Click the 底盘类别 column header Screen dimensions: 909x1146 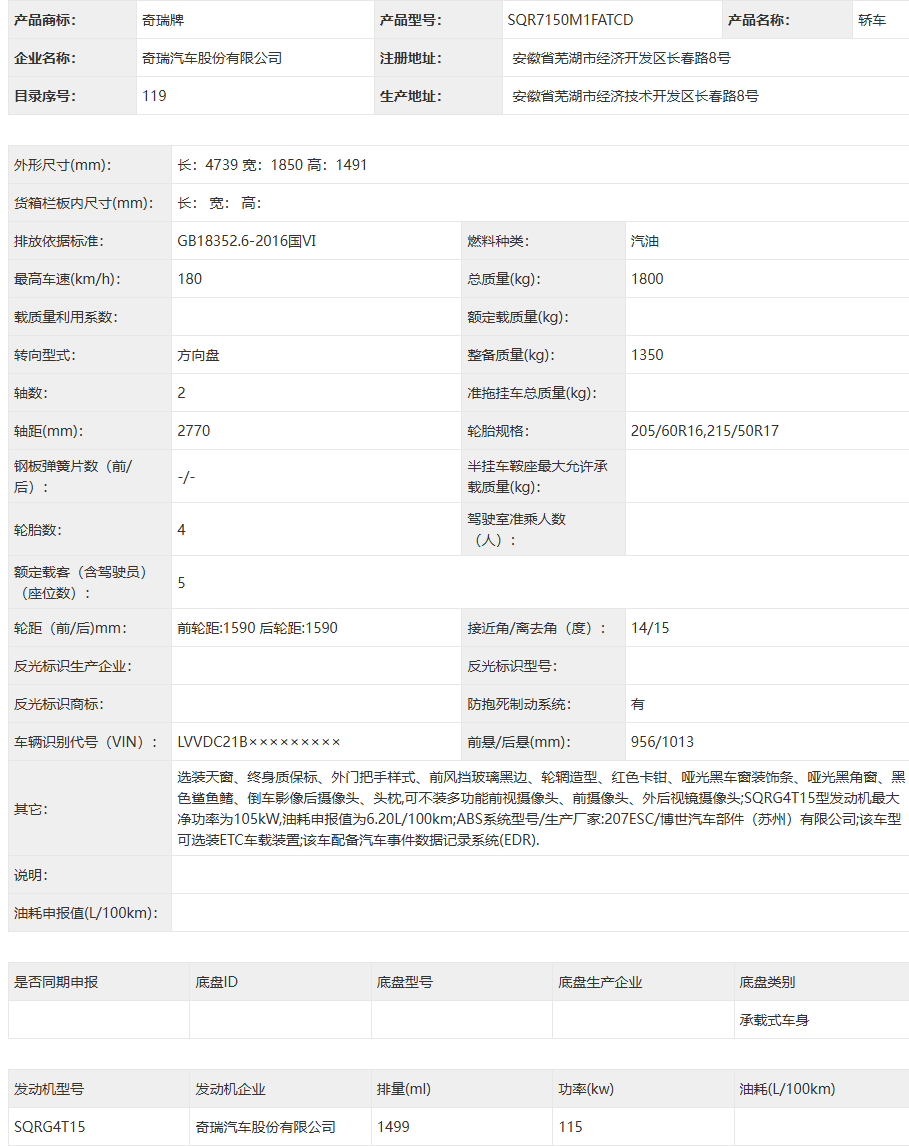pyautogui.click(x=767, y=982)
